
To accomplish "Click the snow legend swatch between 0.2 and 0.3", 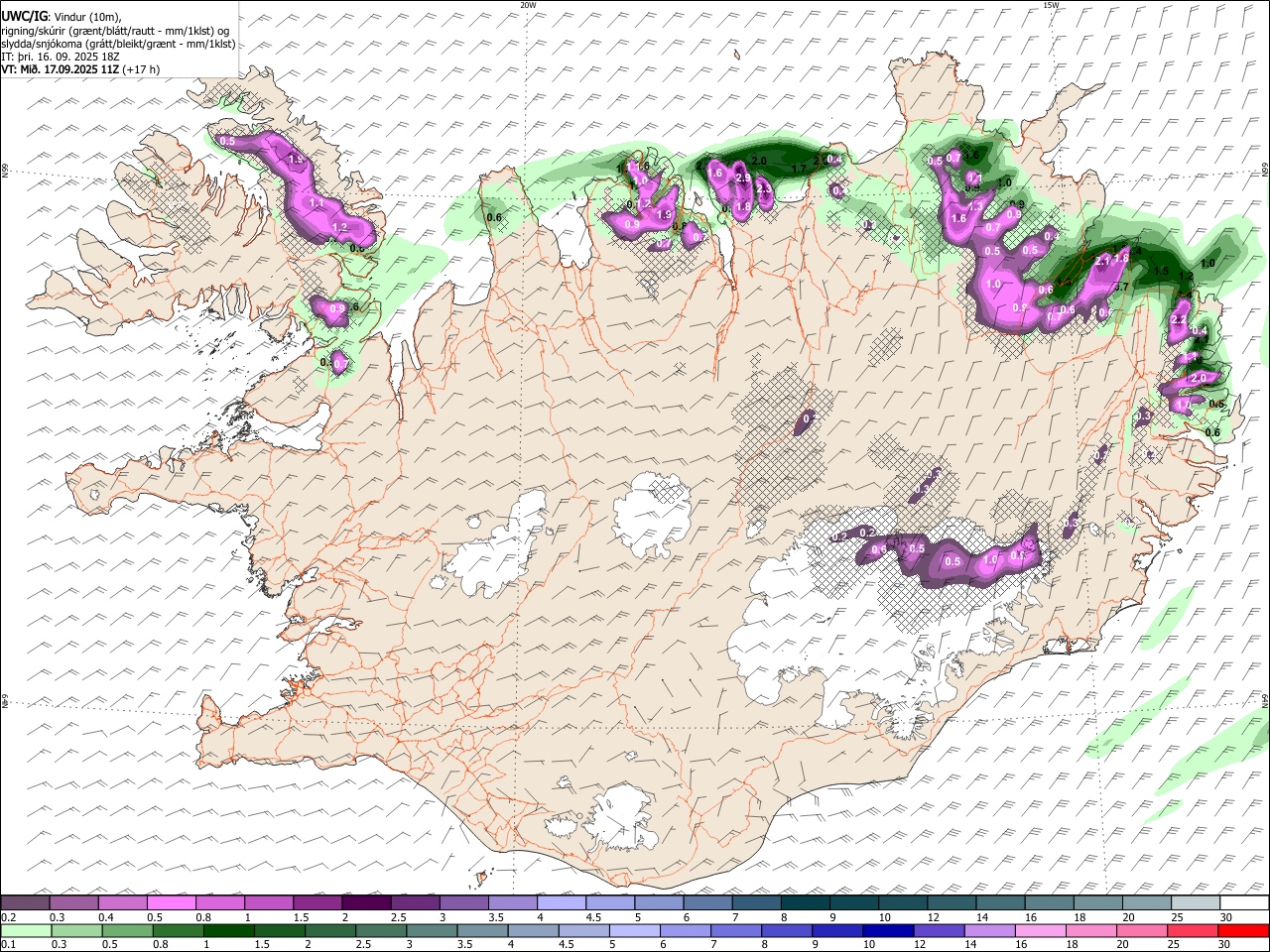I will click(26, 902).
